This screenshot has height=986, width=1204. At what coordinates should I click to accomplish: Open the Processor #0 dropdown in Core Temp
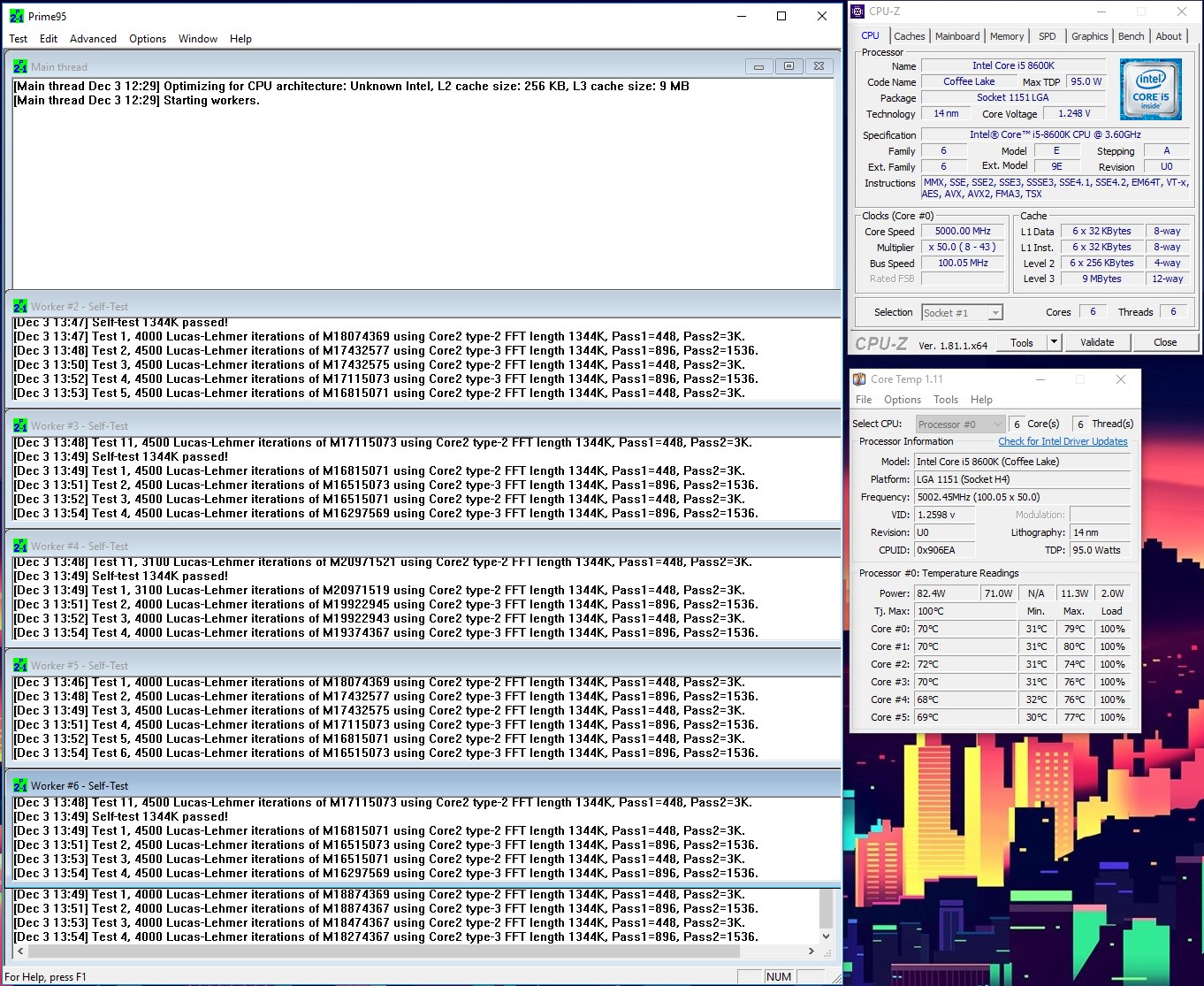960,424
